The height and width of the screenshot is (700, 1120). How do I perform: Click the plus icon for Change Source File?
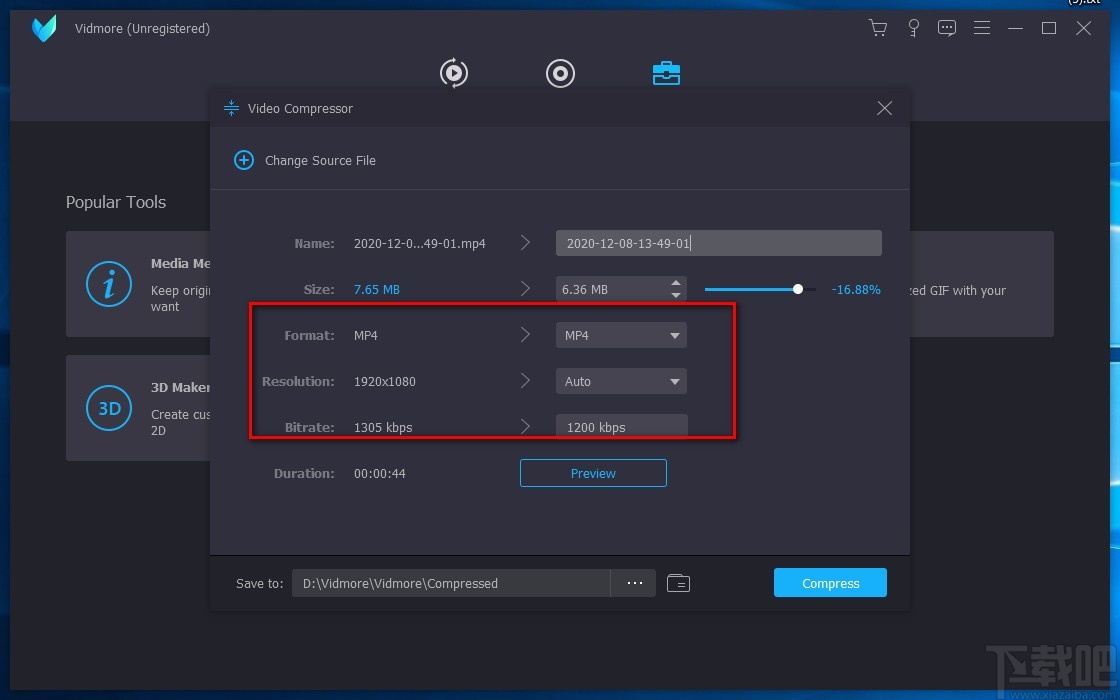pos(244,160)
